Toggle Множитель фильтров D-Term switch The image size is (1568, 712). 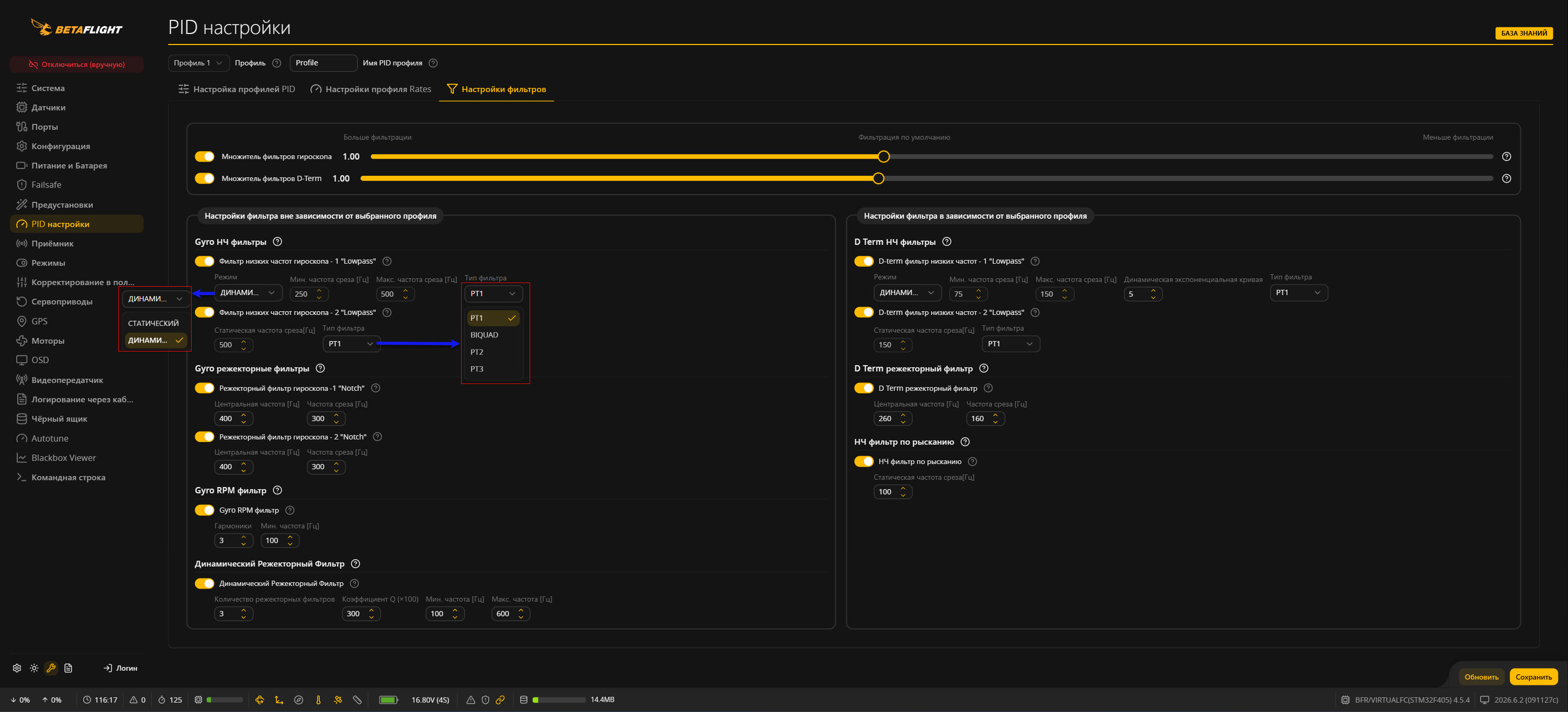tap(205, 178)
